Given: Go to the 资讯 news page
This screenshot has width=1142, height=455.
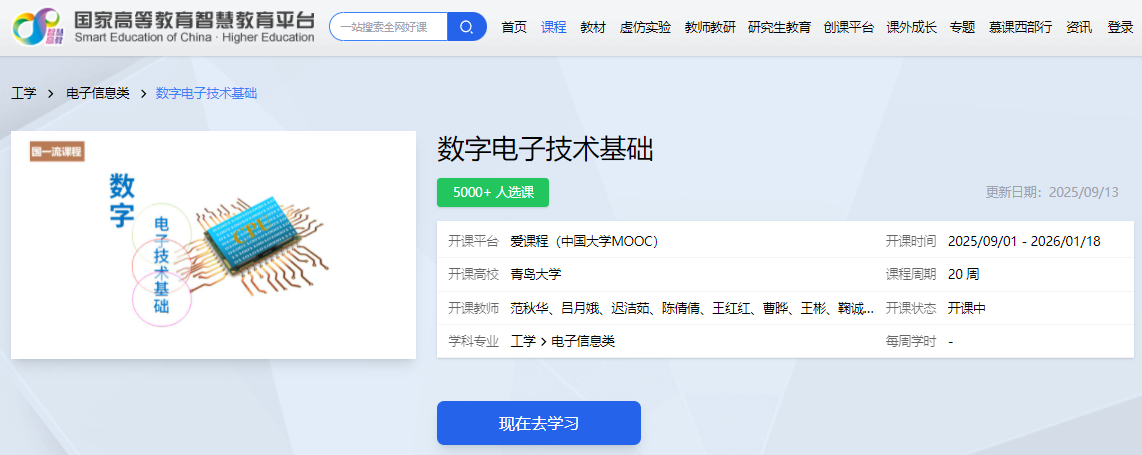Looking at the screenshot, I should (x=1079, y=27).
